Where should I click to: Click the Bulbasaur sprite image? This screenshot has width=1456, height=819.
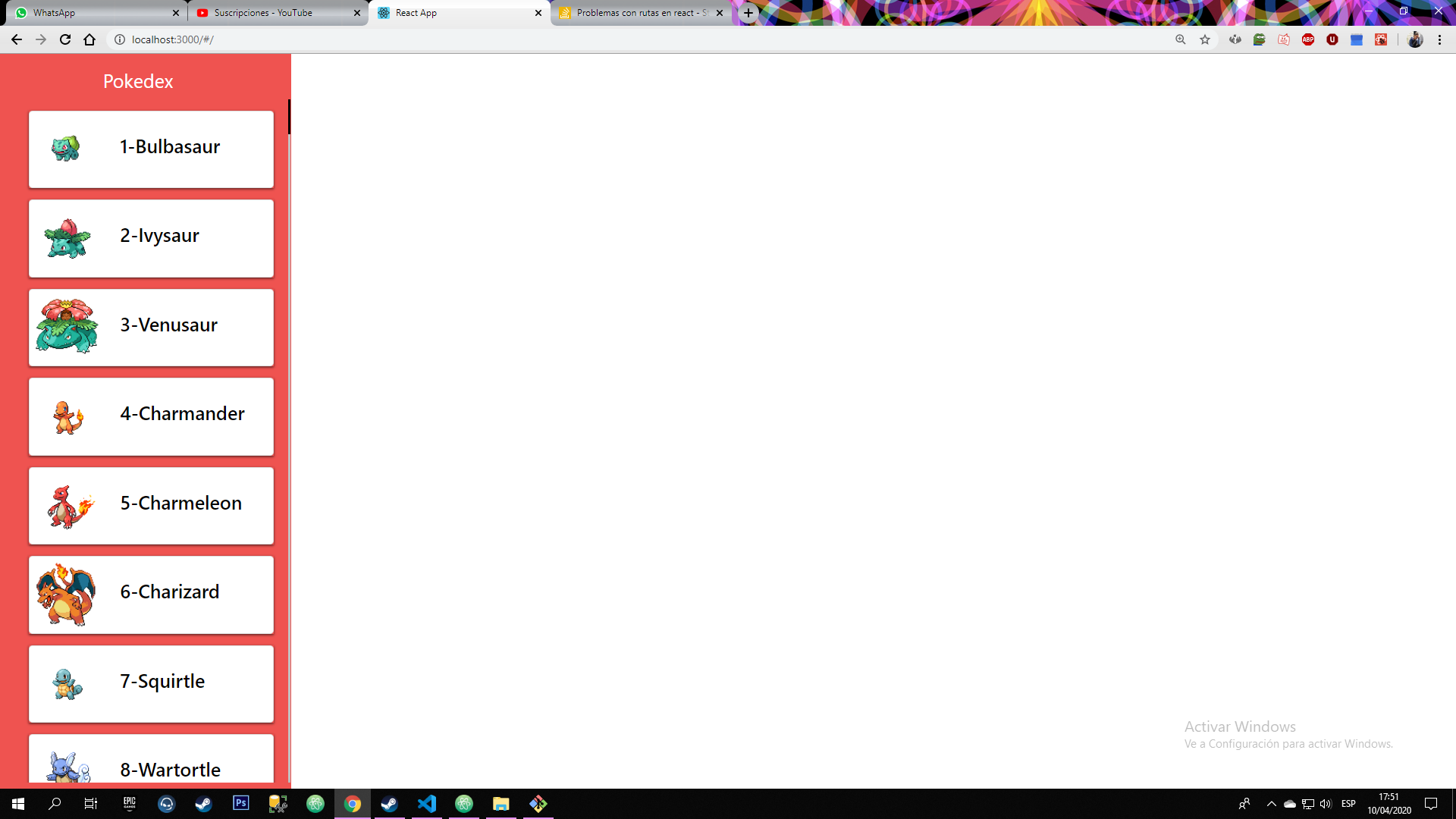point(66,148)
